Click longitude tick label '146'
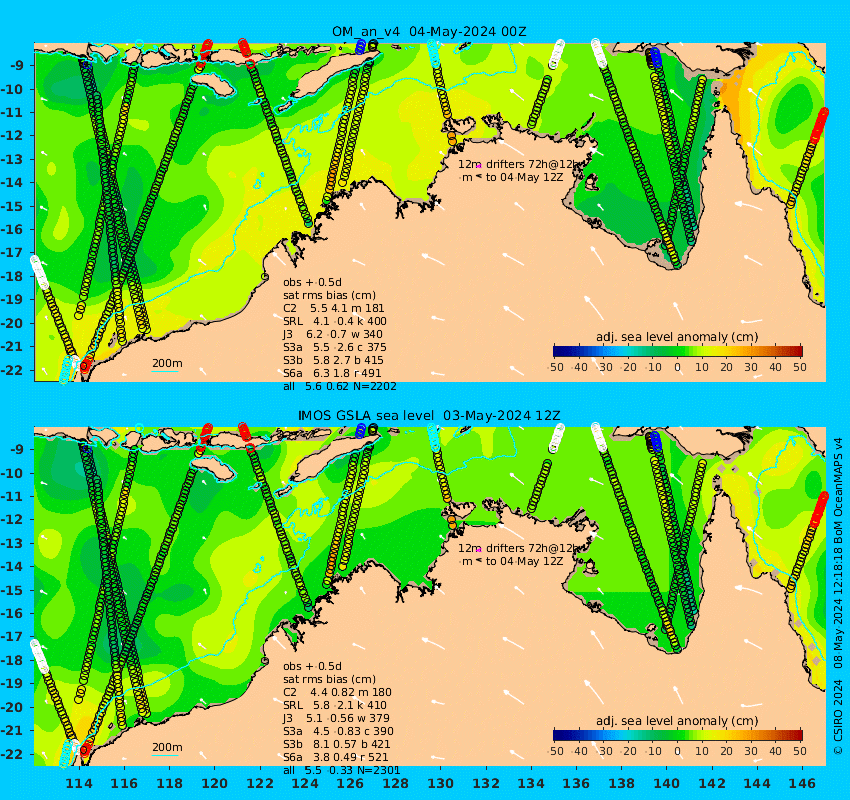850x800 pixels. tap(802, 783)
